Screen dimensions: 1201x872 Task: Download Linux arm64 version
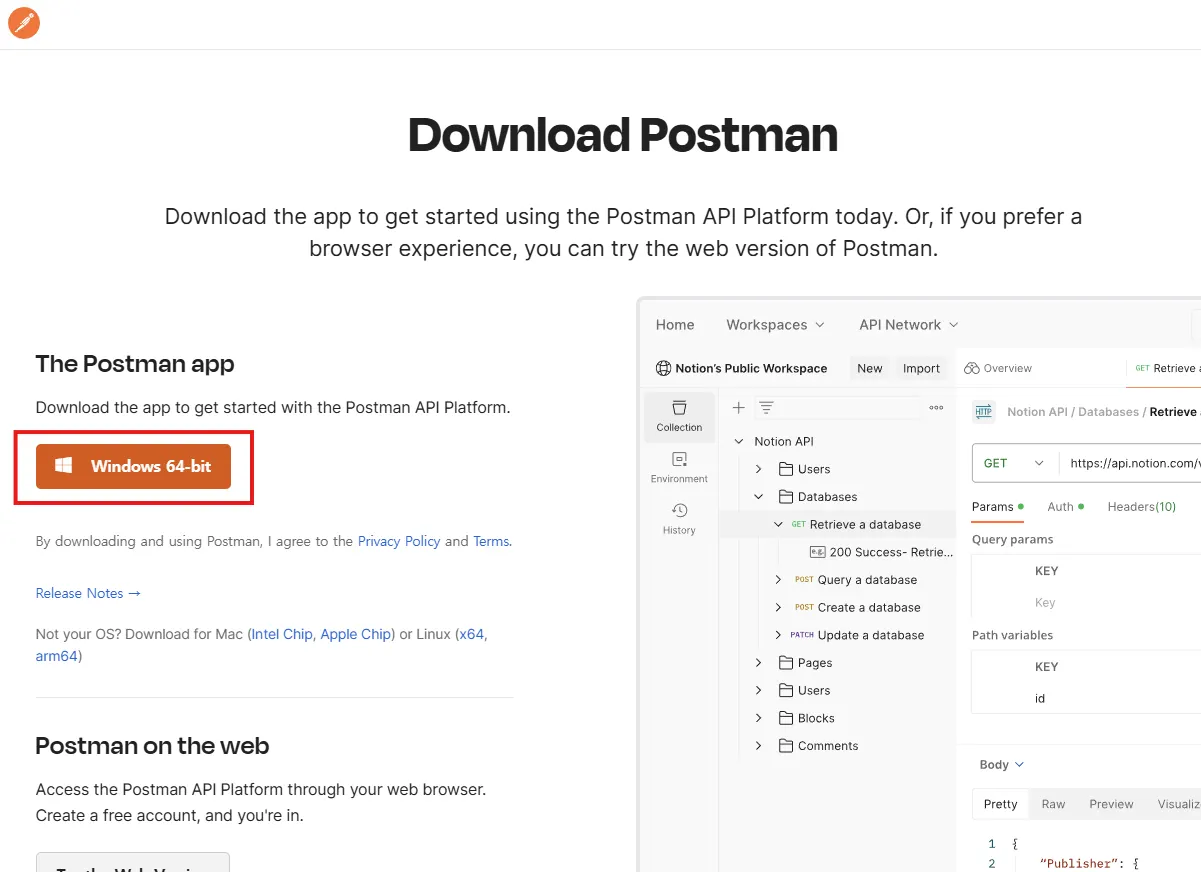click(x=56, y=656)
